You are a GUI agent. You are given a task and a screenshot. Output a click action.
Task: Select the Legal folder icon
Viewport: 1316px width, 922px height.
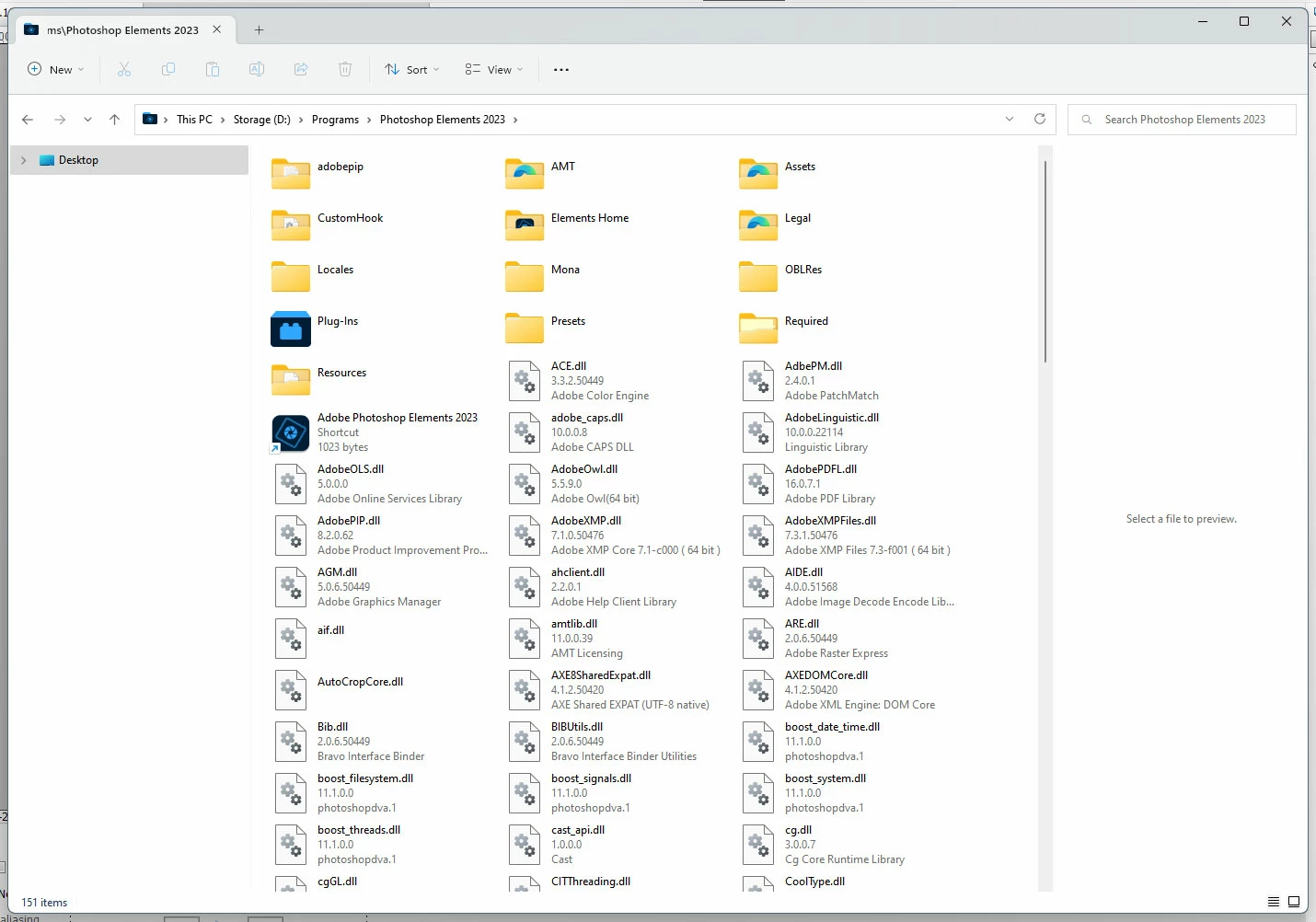coord(758,225)
